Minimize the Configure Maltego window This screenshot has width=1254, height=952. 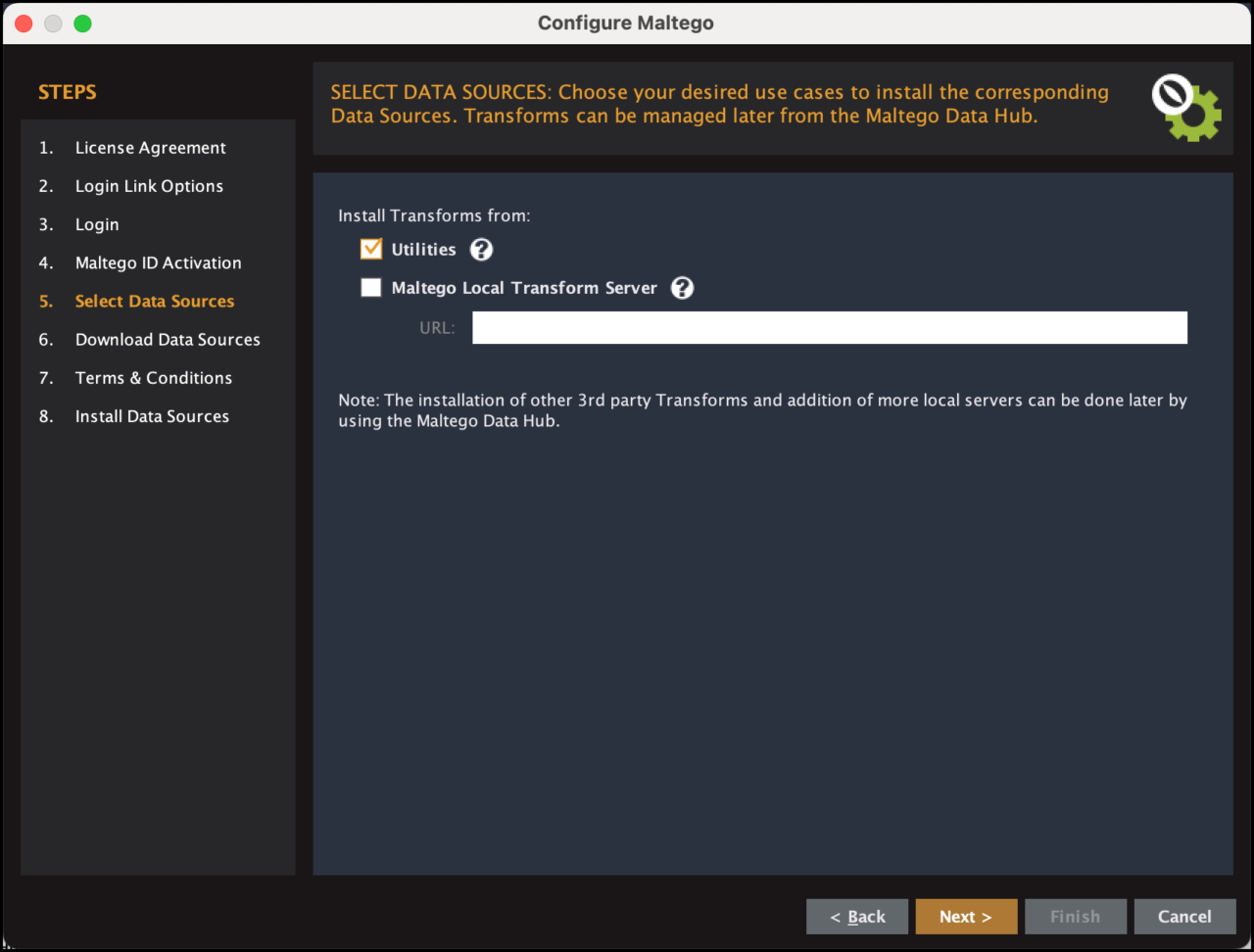[53, 24]
